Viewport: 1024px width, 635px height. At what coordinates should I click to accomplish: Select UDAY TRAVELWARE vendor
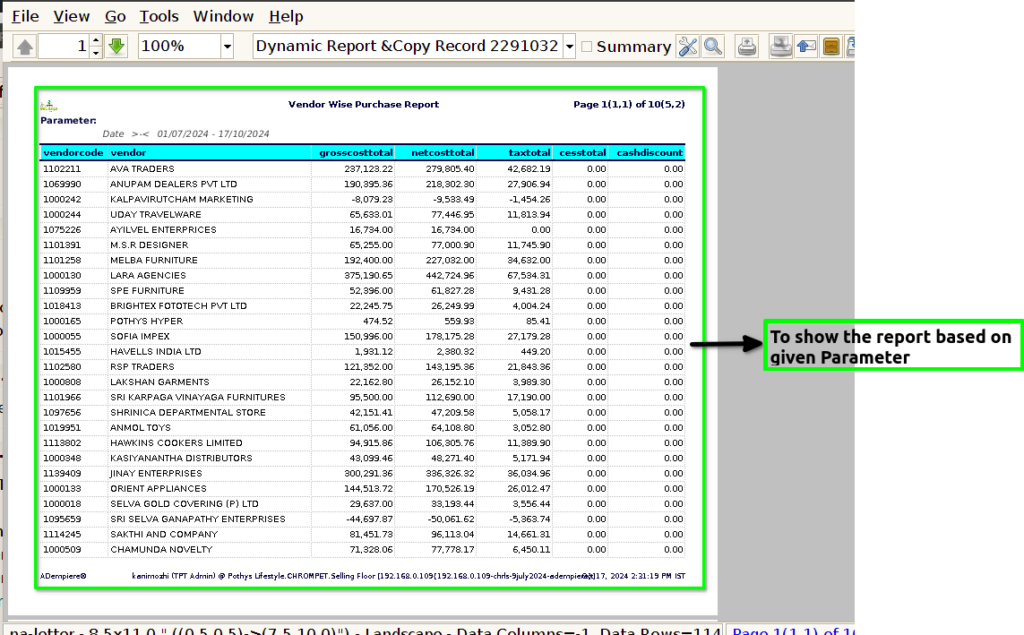point(155,214)
